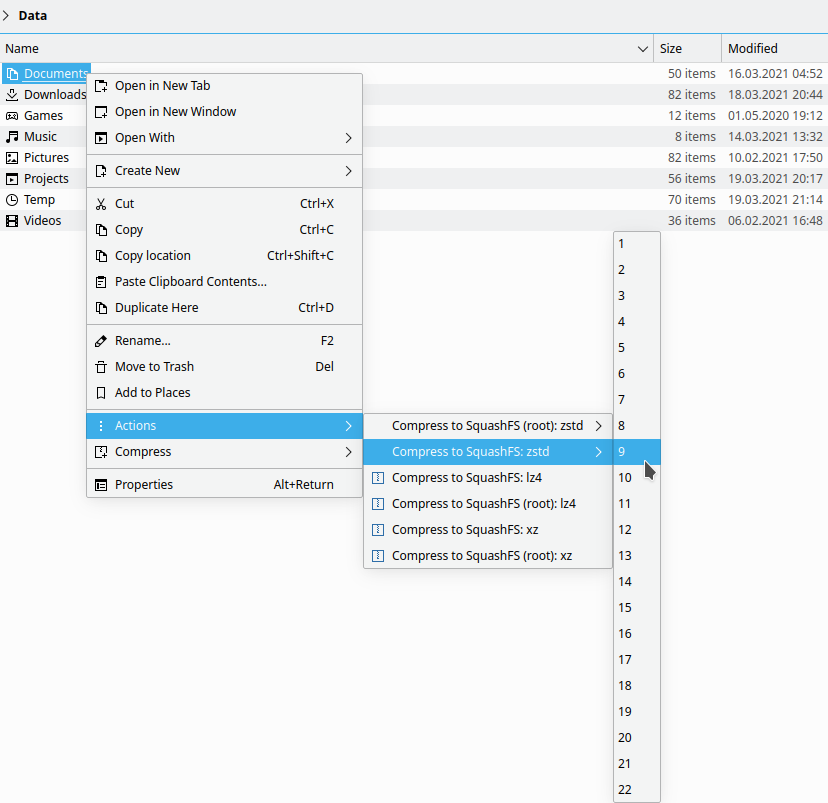828x803 pixels.
Task: Pick compression level 9
Action: 637,452
